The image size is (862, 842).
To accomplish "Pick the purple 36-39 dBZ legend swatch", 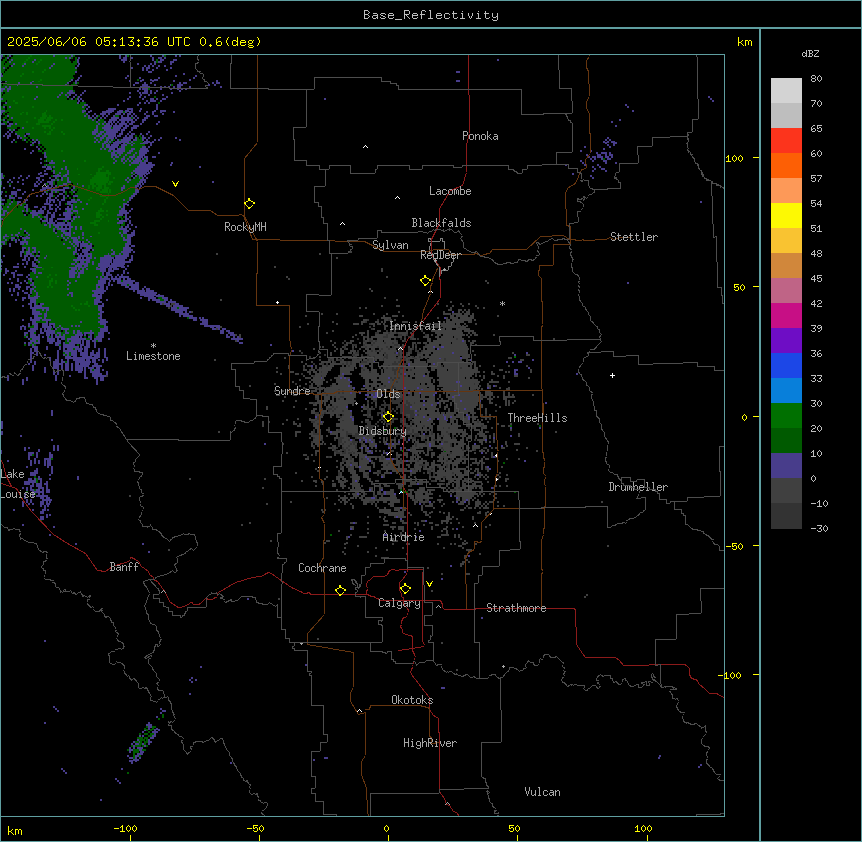I will pos(786,341).
